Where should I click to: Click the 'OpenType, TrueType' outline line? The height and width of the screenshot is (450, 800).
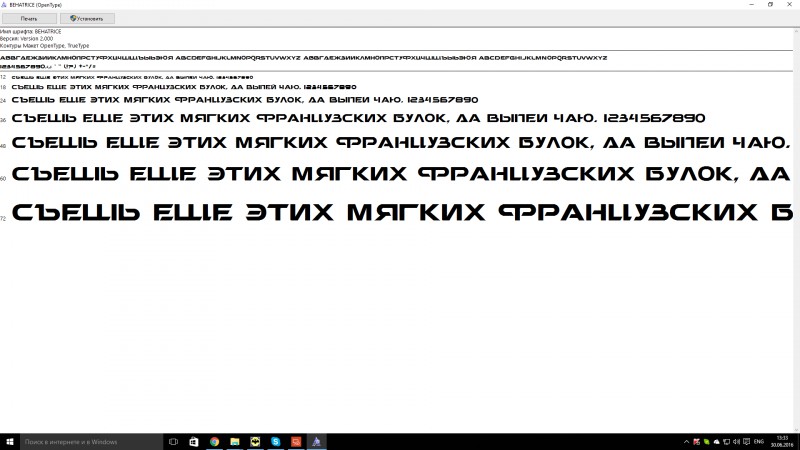[x=44, y=46]
